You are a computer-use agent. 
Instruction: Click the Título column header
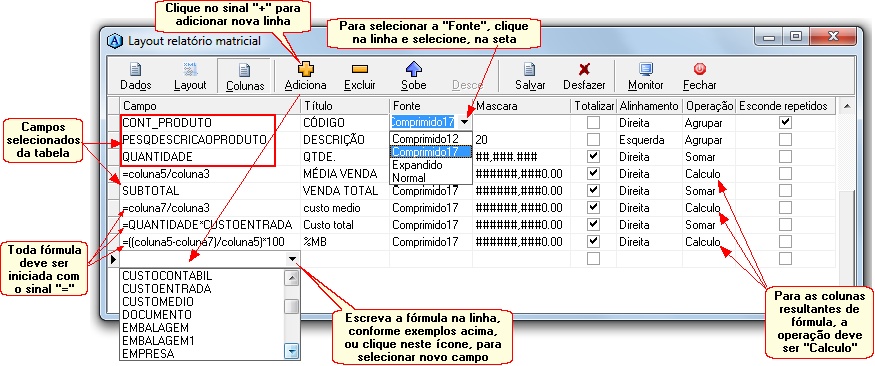(x=344, y=105)
